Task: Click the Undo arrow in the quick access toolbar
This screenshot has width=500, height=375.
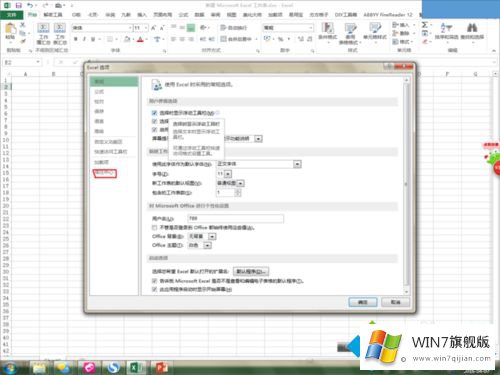Action: (x=30, y=5)
